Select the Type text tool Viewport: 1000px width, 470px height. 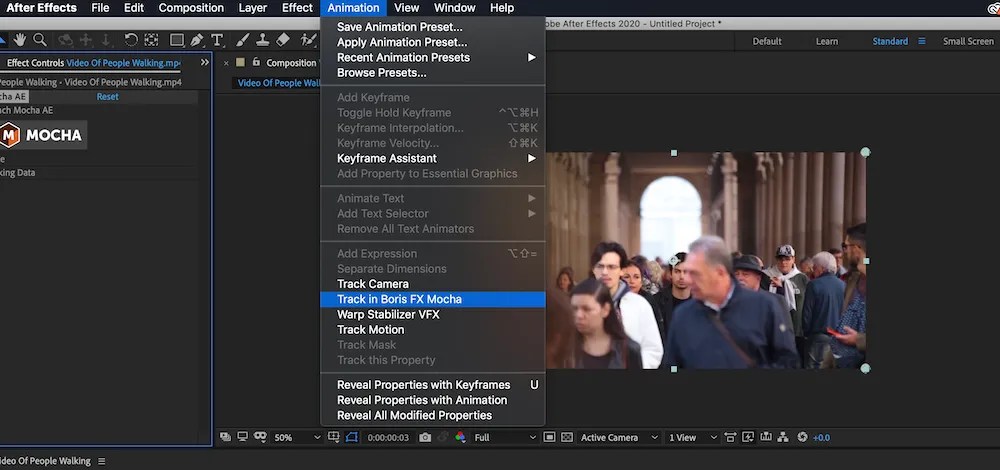tap(217, 40)
